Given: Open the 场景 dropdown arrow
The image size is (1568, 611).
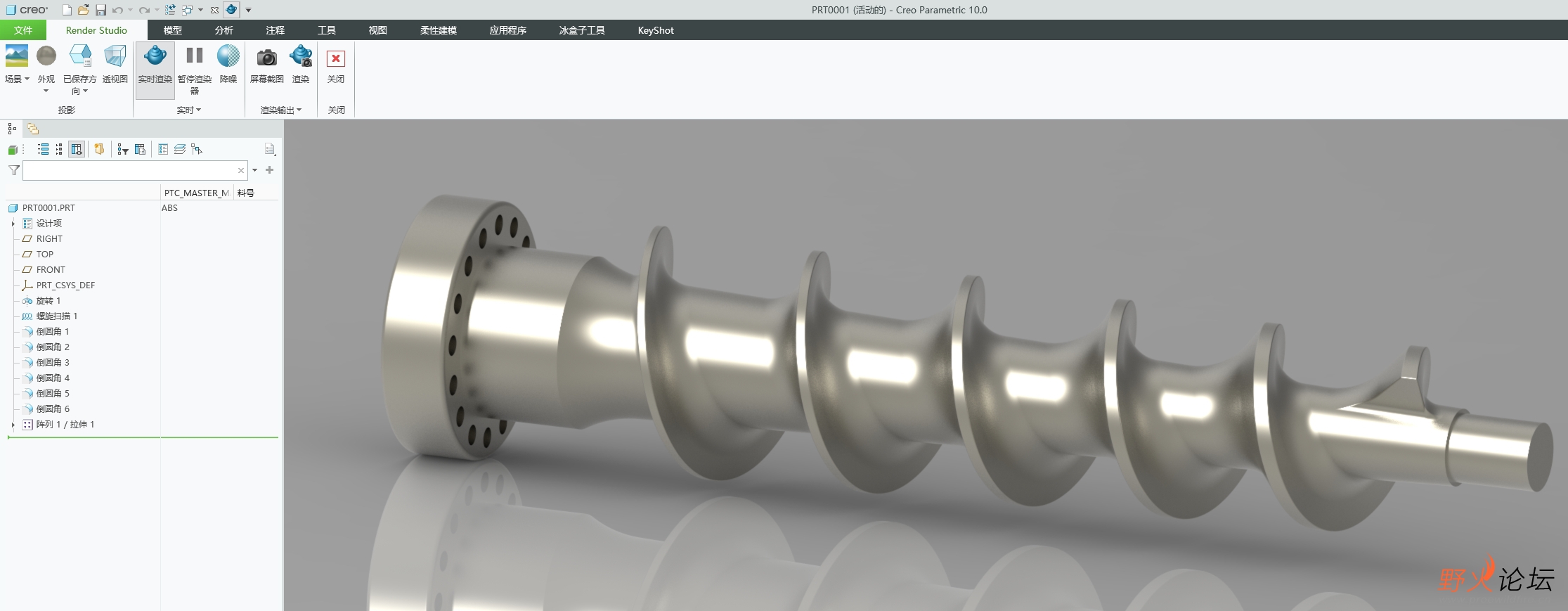Looking at the screenshot, I should 27,79.
